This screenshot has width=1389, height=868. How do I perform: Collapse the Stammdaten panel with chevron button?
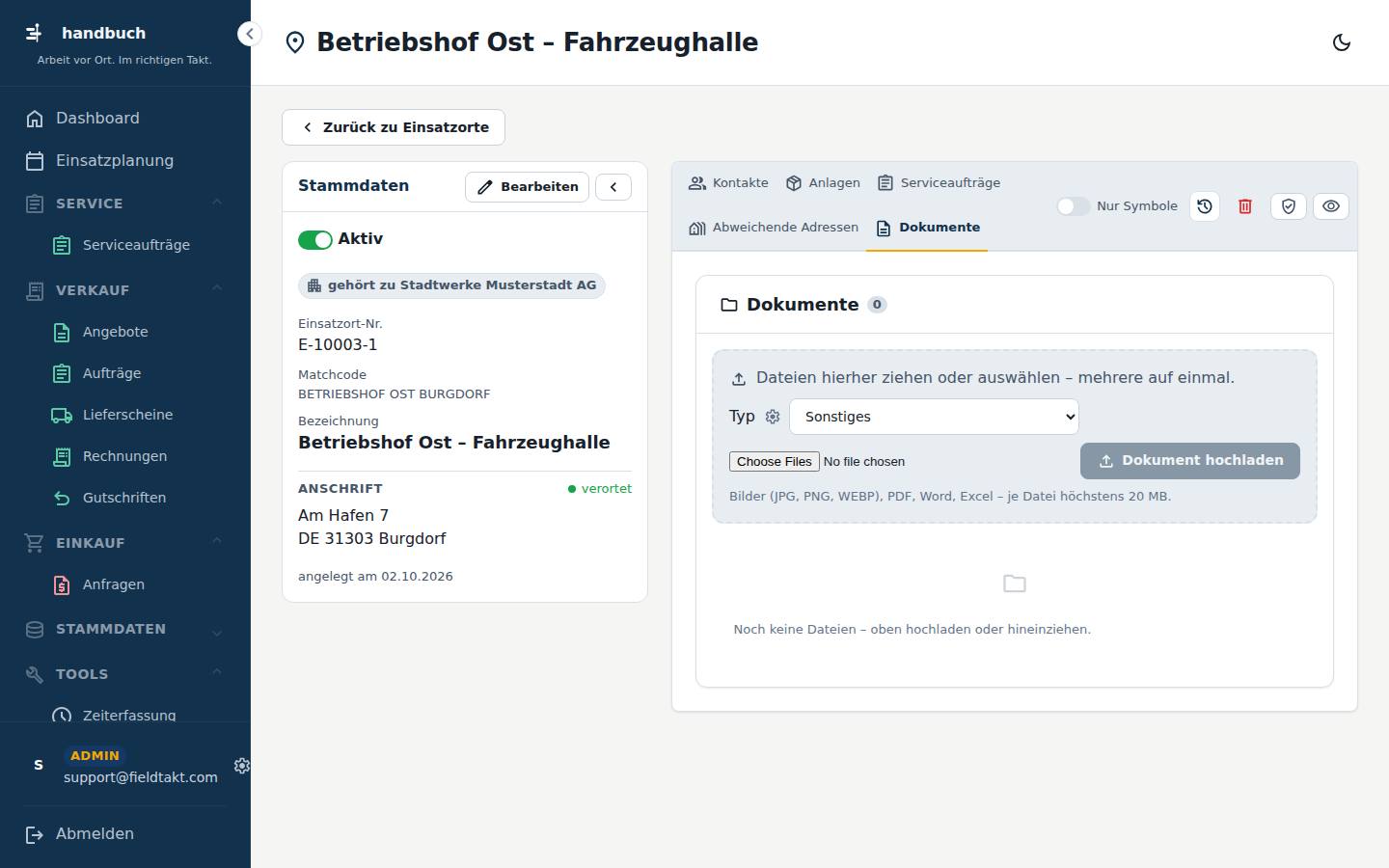click(x=613, y=187)
